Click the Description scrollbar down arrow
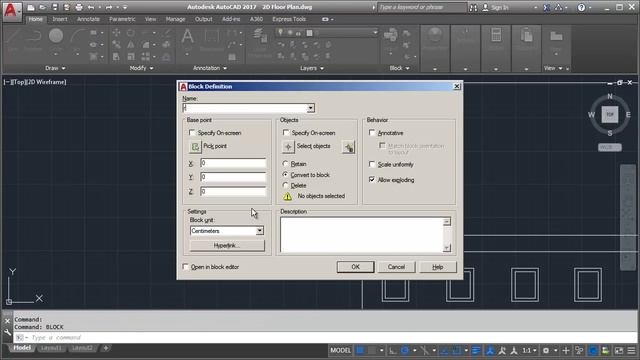 pos(447,248)
